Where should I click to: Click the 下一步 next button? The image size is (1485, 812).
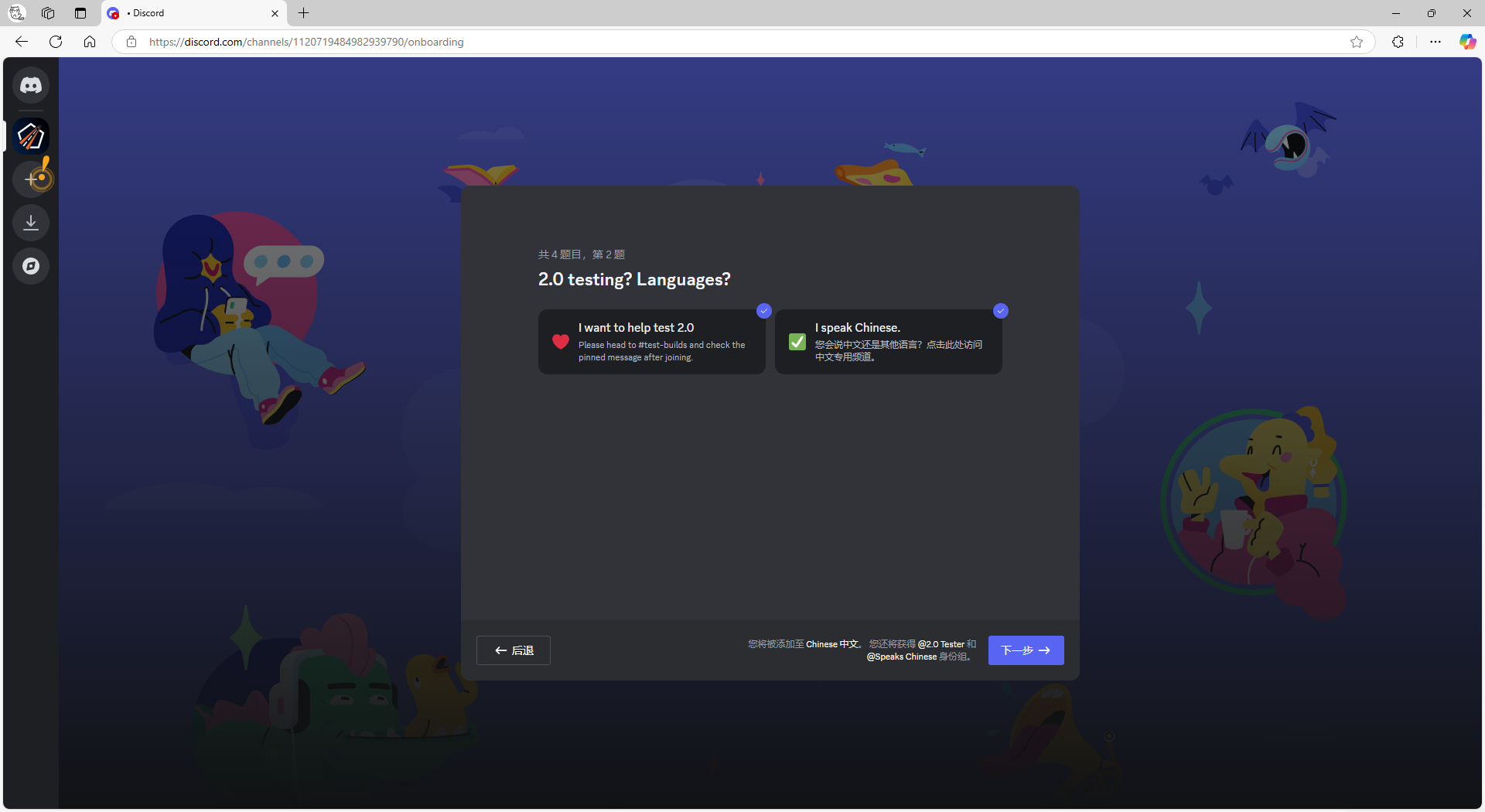(x=1026, y=650)
